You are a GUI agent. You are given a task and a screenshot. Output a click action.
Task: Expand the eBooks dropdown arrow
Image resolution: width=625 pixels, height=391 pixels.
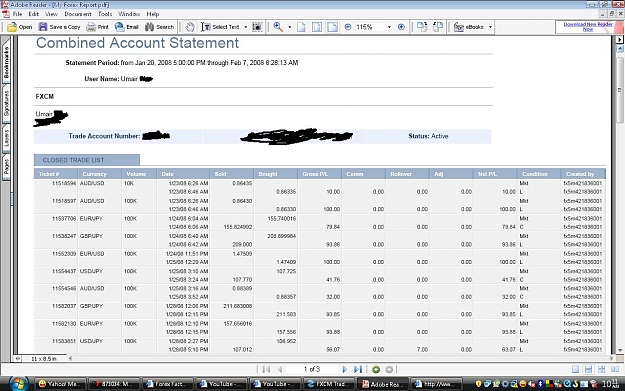coord(490,27)
